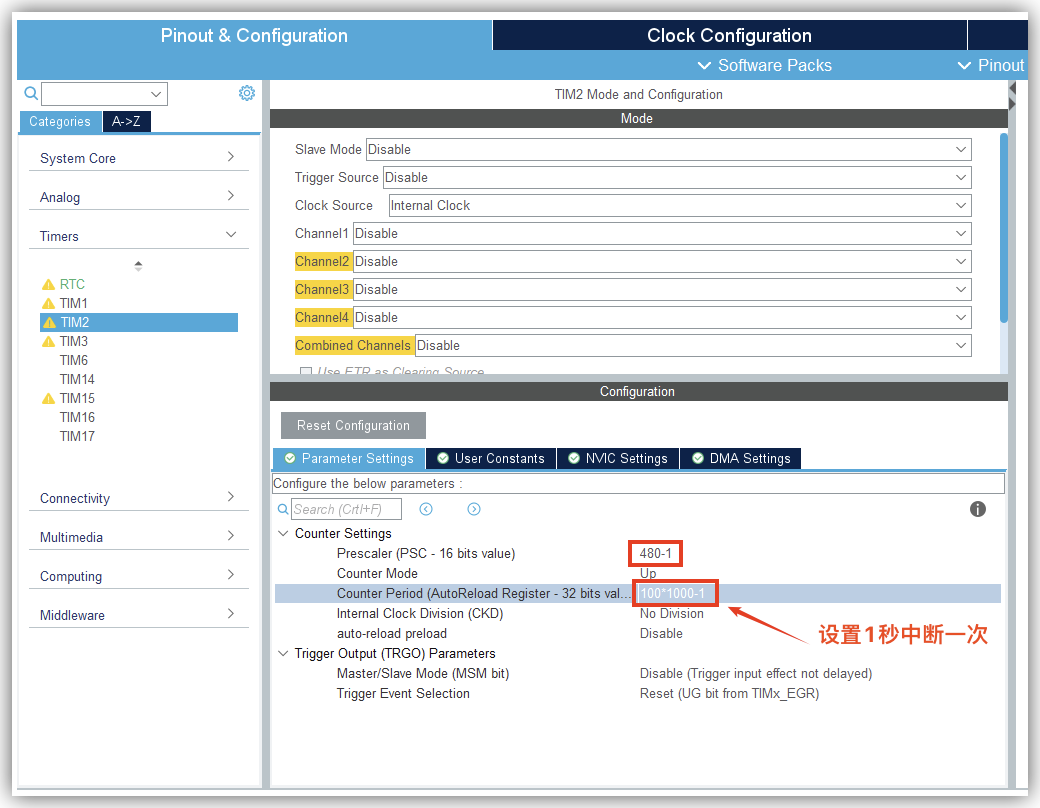
Task: Click the info icon in Parameter Settings
Action: click(978, 509)
